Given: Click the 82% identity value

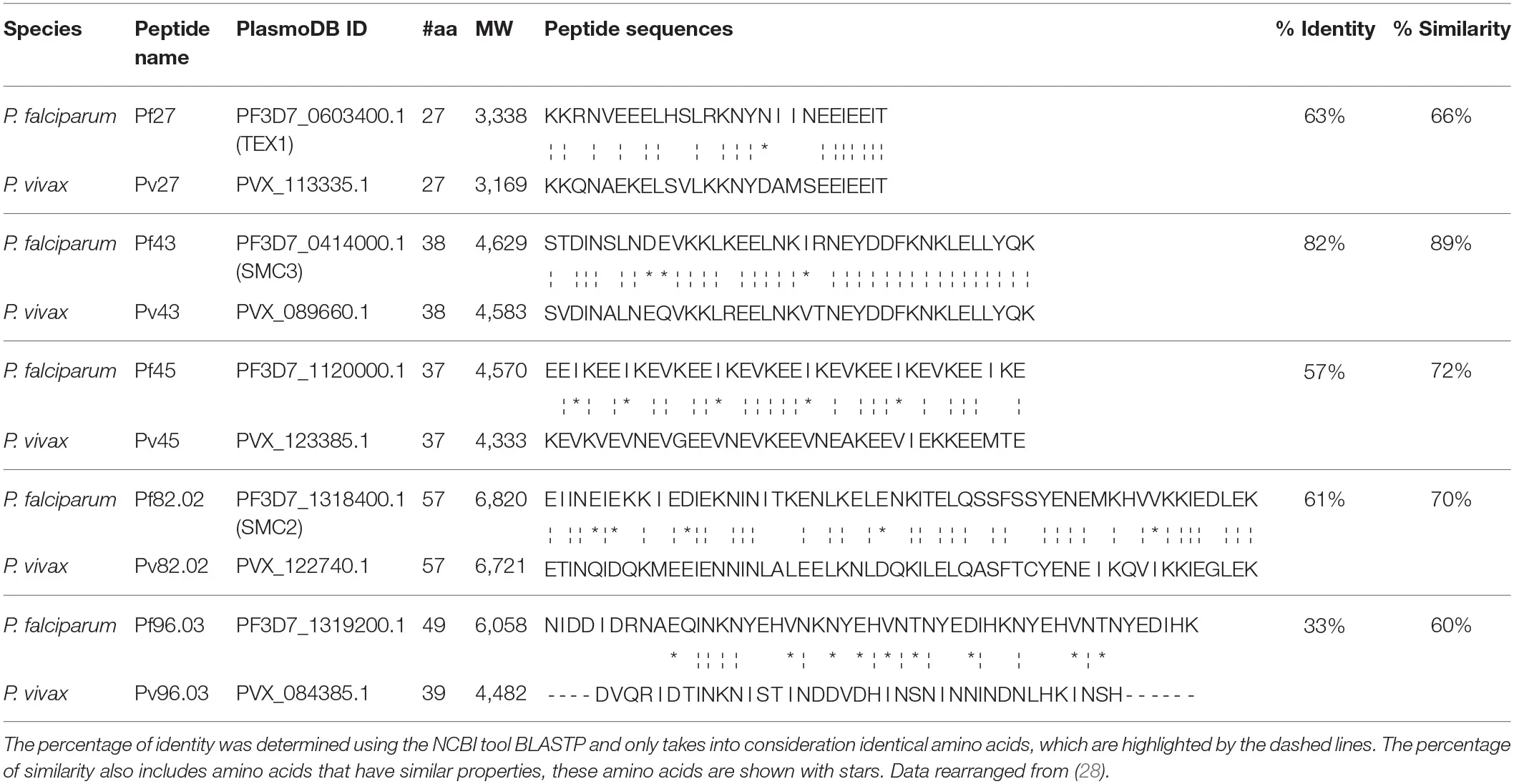Looking at the screenshot, I should 1324,244.
